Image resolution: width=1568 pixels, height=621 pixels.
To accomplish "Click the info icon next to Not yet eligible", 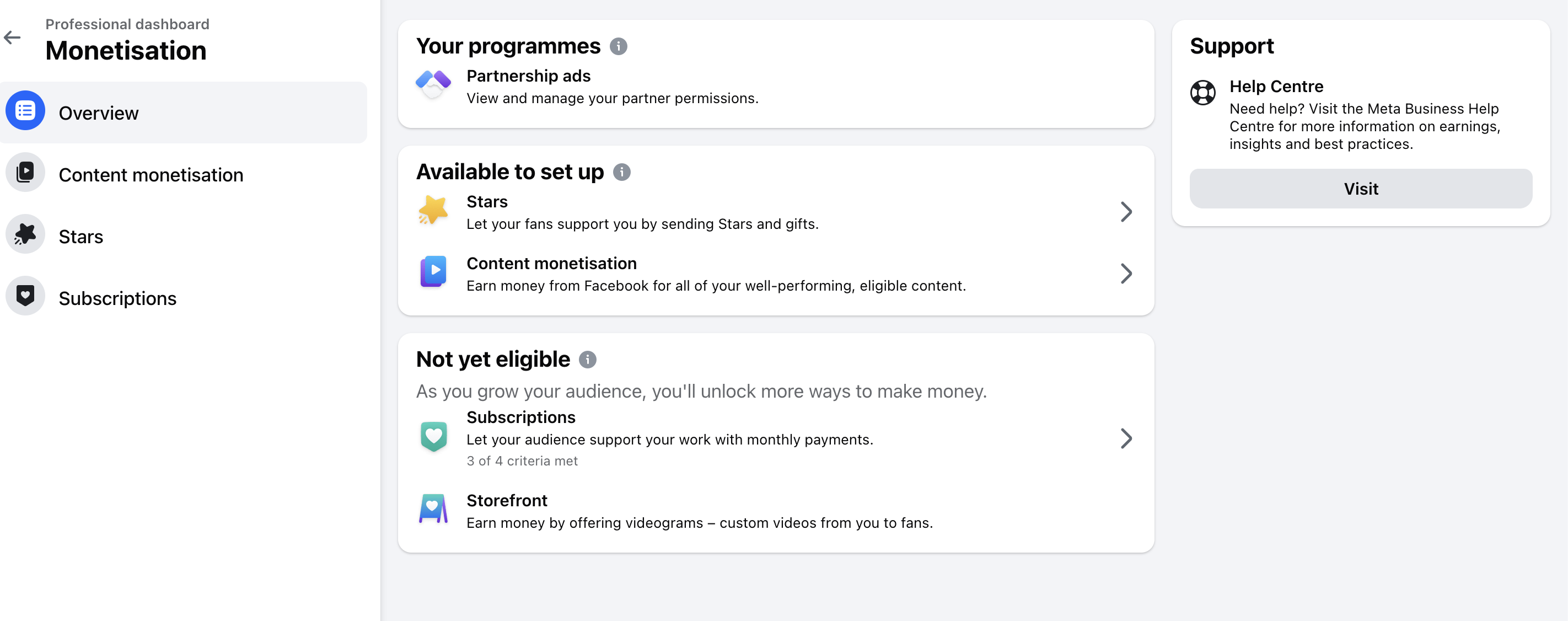I will [x=587, y=360].
